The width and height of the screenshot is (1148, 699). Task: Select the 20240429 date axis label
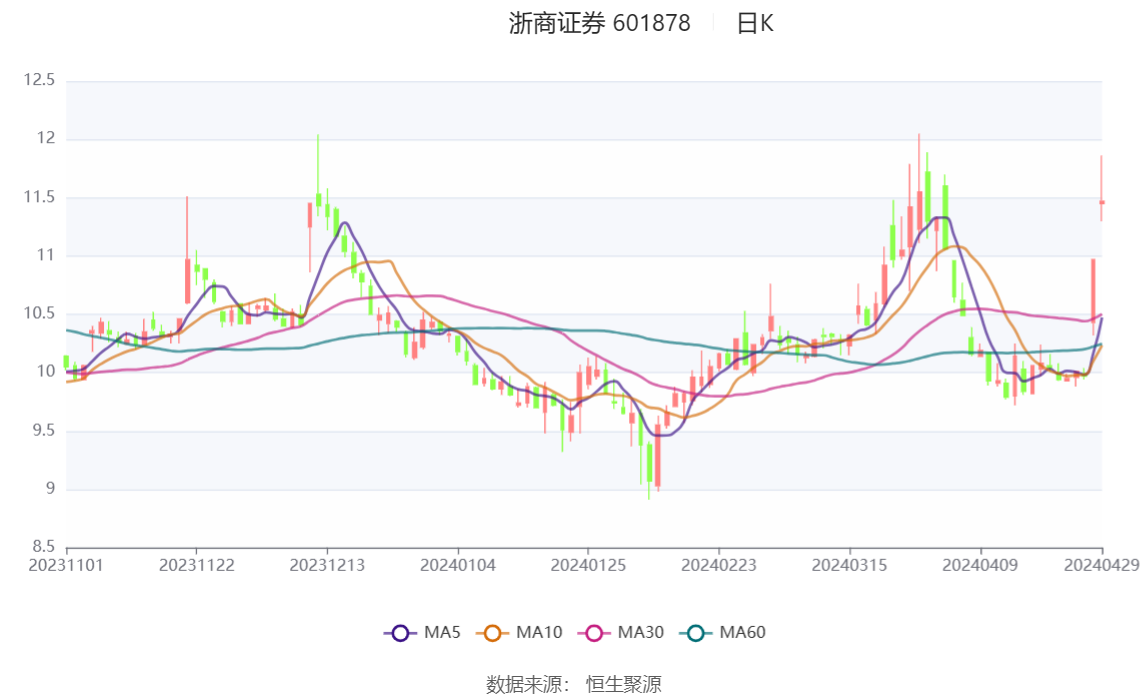pos(1102,565)
